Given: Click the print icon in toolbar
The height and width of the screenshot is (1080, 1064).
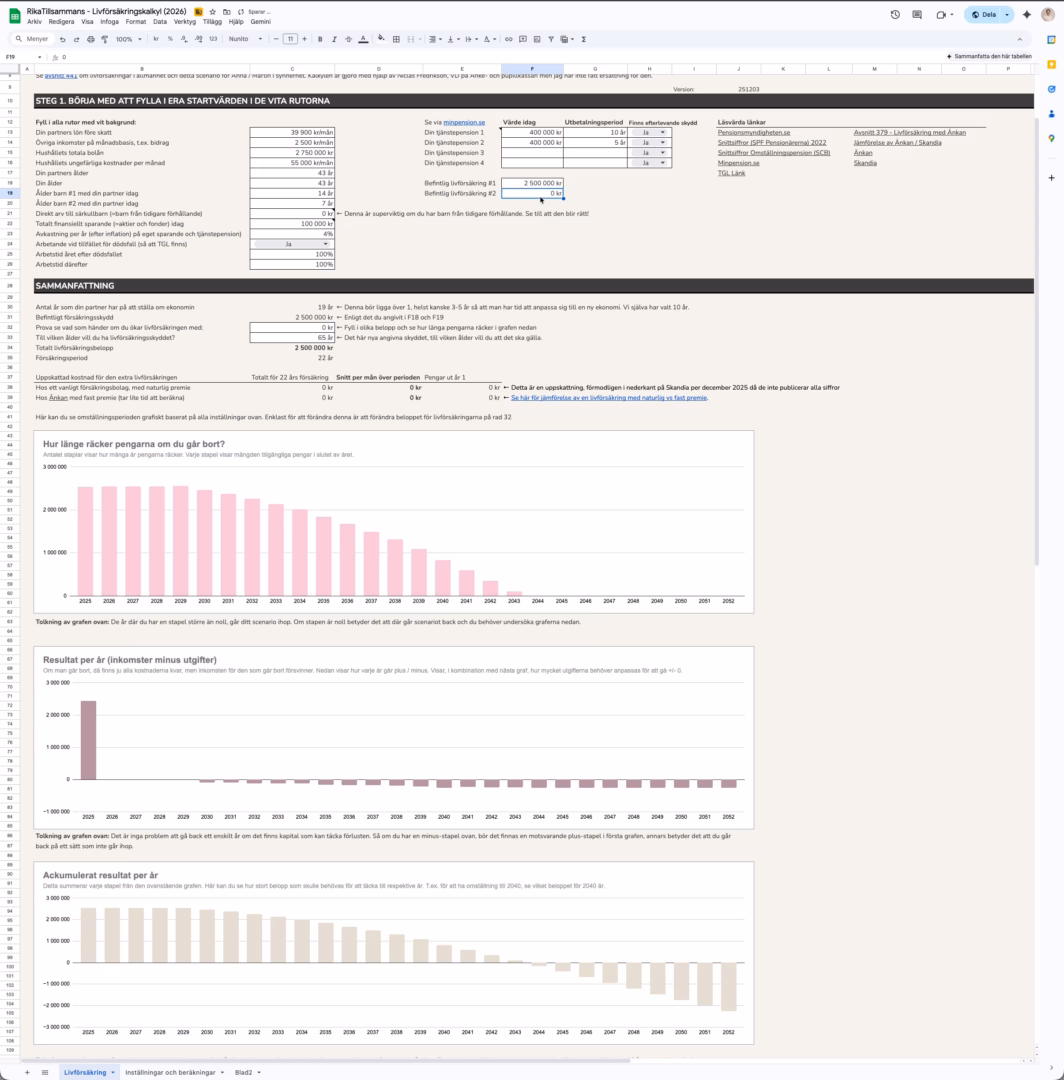Looking at the screenshot, I should point(91,39).
